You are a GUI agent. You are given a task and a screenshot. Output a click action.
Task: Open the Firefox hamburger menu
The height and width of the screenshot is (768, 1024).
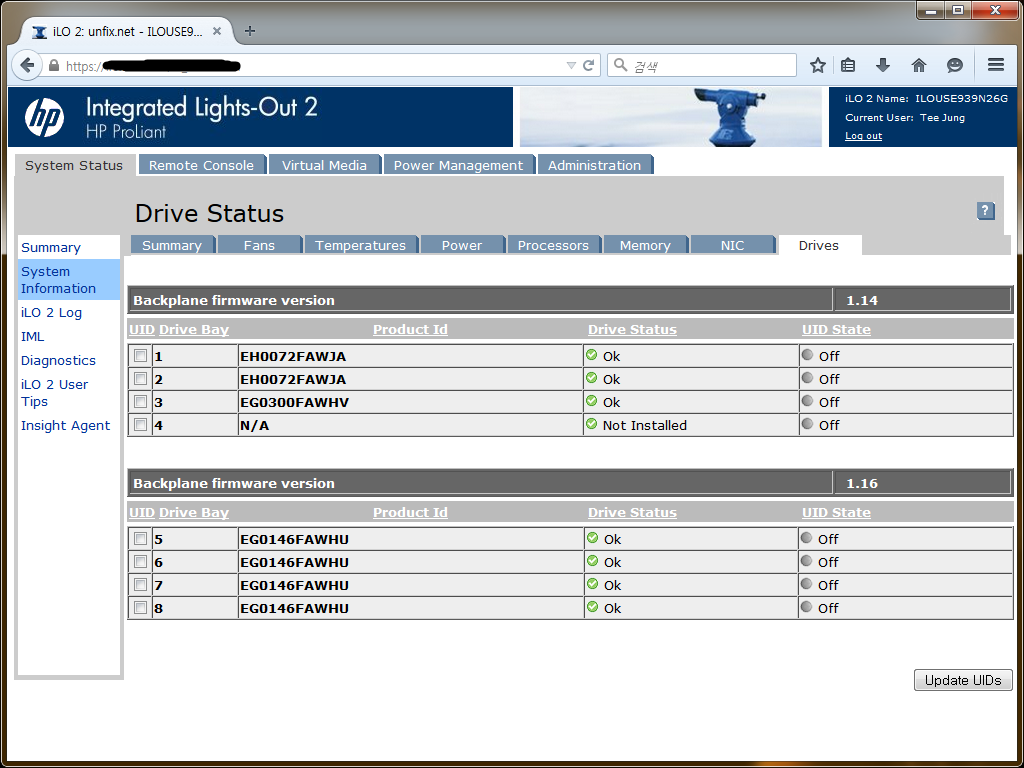[995, 65]
